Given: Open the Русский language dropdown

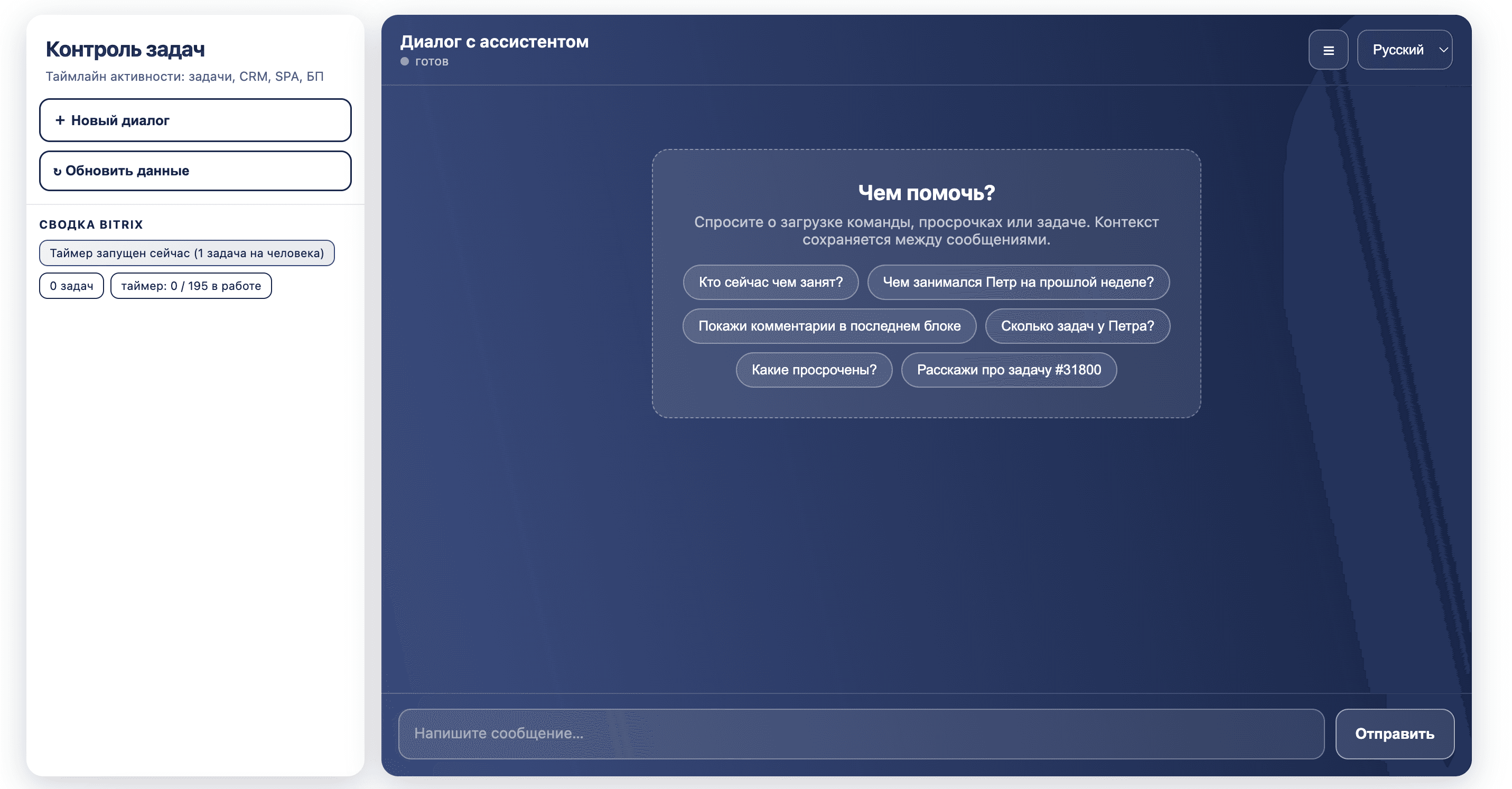Looking at the screenshot, I should tap(1405, 50).
